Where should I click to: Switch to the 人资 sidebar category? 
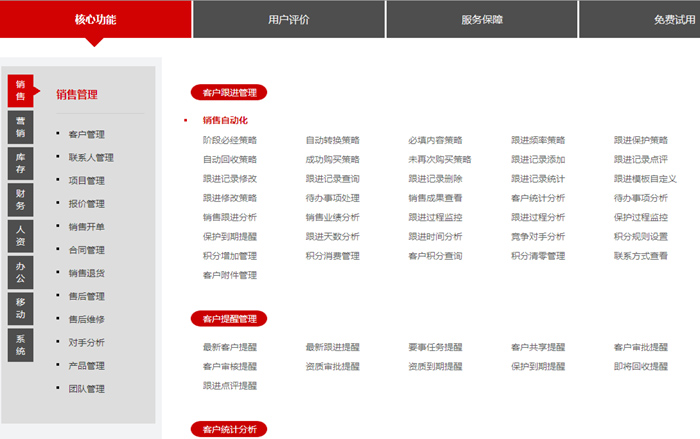pyautogui.click(x=21, y=235)
